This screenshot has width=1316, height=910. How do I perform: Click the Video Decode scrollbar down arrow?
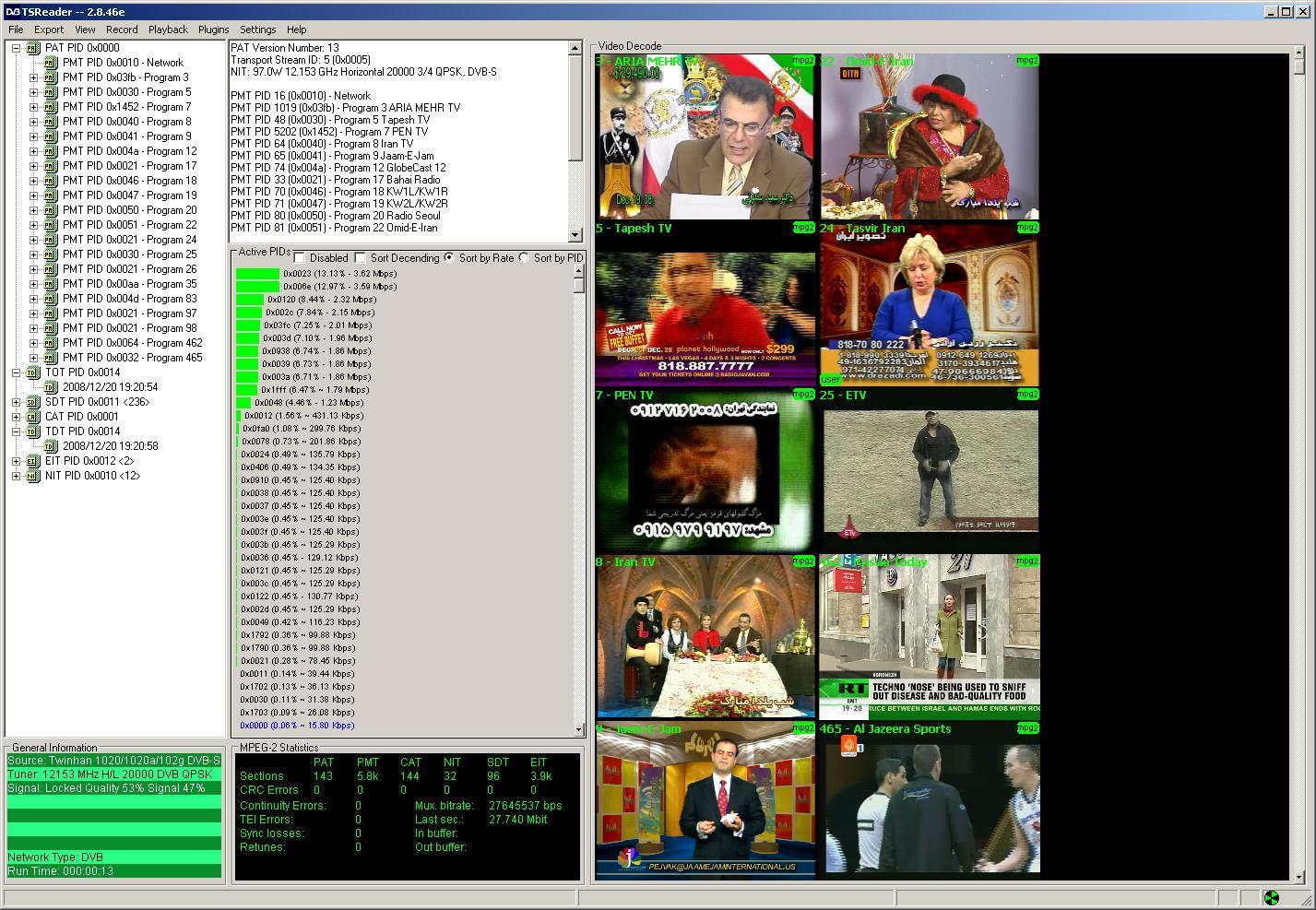(x=1300, y=876)
